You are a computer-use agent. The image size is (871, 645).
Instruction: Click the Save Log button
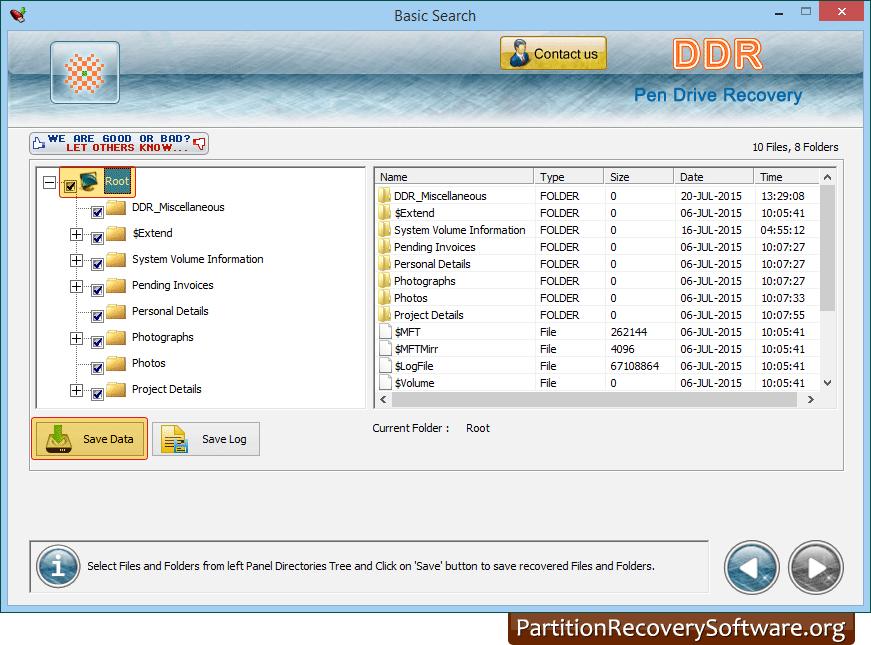coord(206,439)
